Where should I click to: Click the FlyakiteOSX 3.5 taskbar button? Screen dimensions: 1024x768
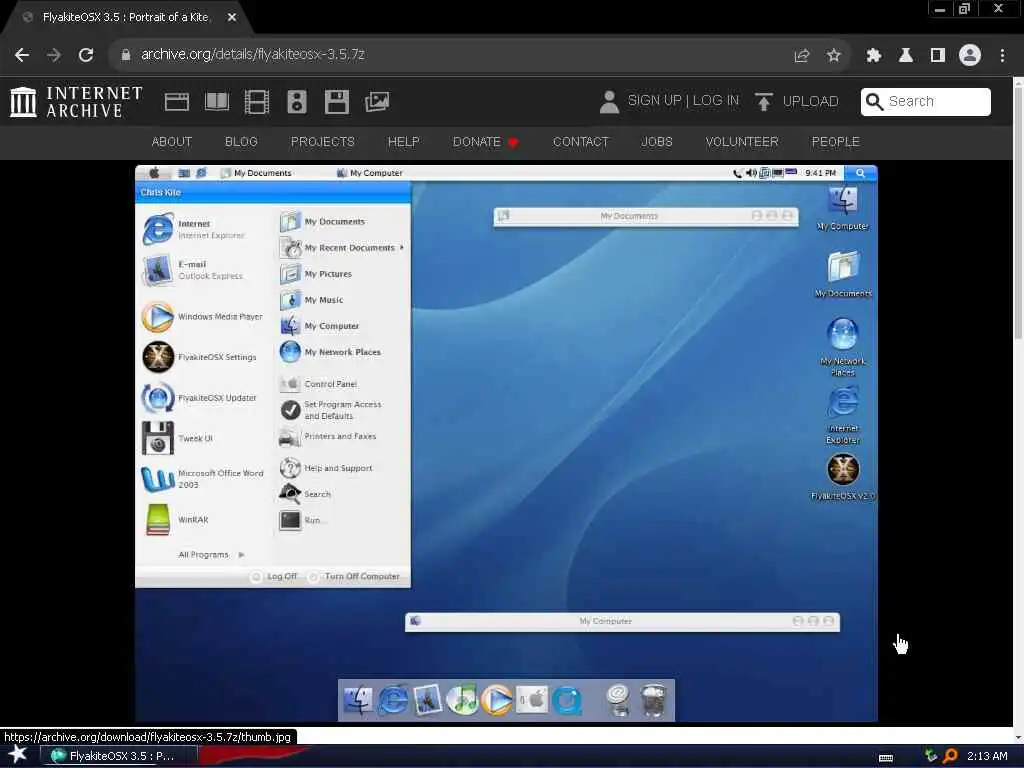click(x=119, y=756)
